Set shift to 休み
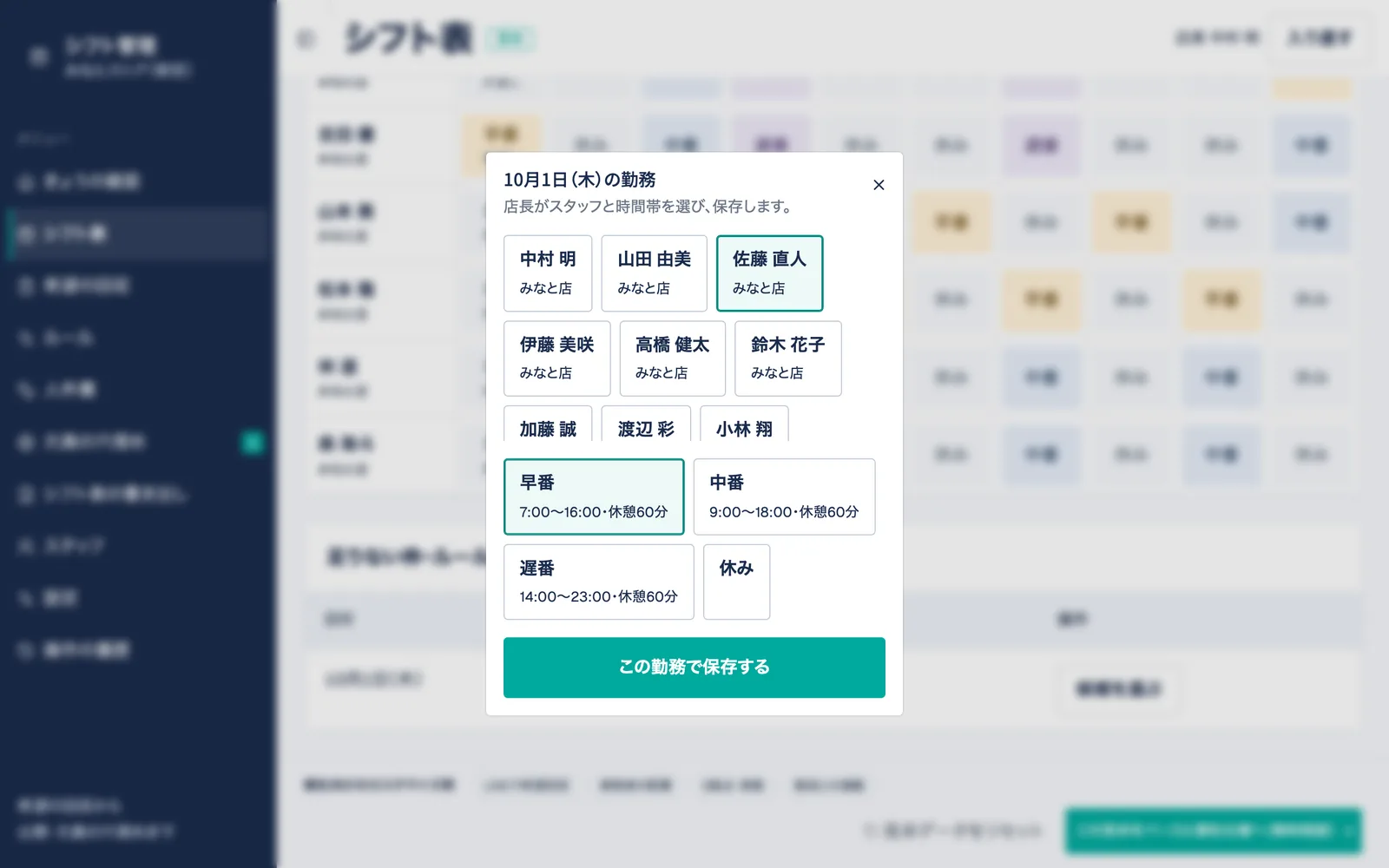 [736, 582]
